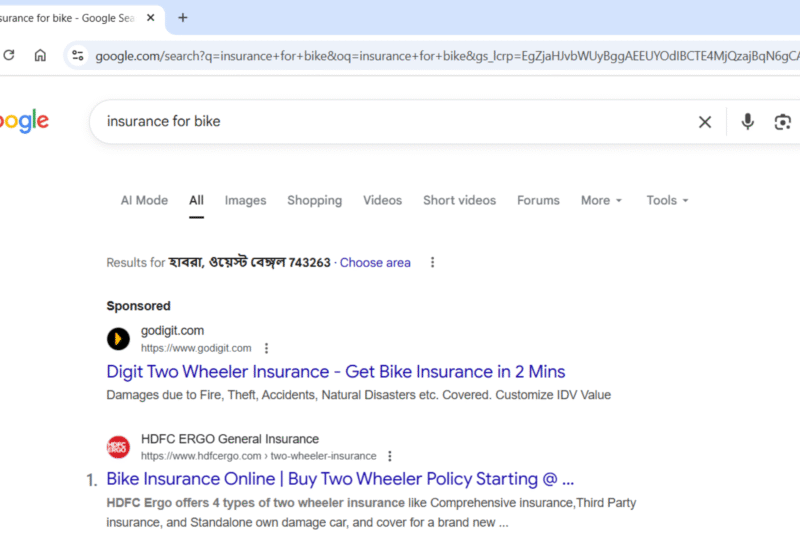The image size is (800, 533).
Task: Open location options three-dot menu
Action: coord(432,262)
